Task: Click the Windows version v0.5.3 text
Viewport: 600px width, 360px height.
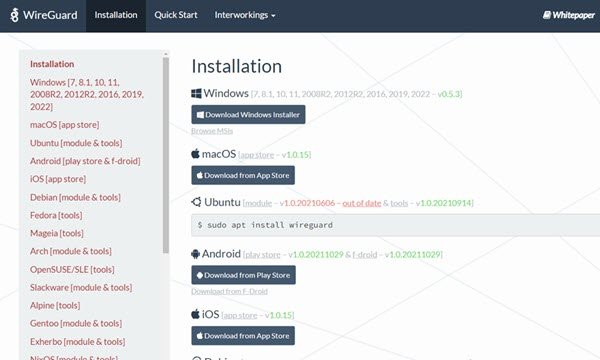Action: click(x=449, y=94)
